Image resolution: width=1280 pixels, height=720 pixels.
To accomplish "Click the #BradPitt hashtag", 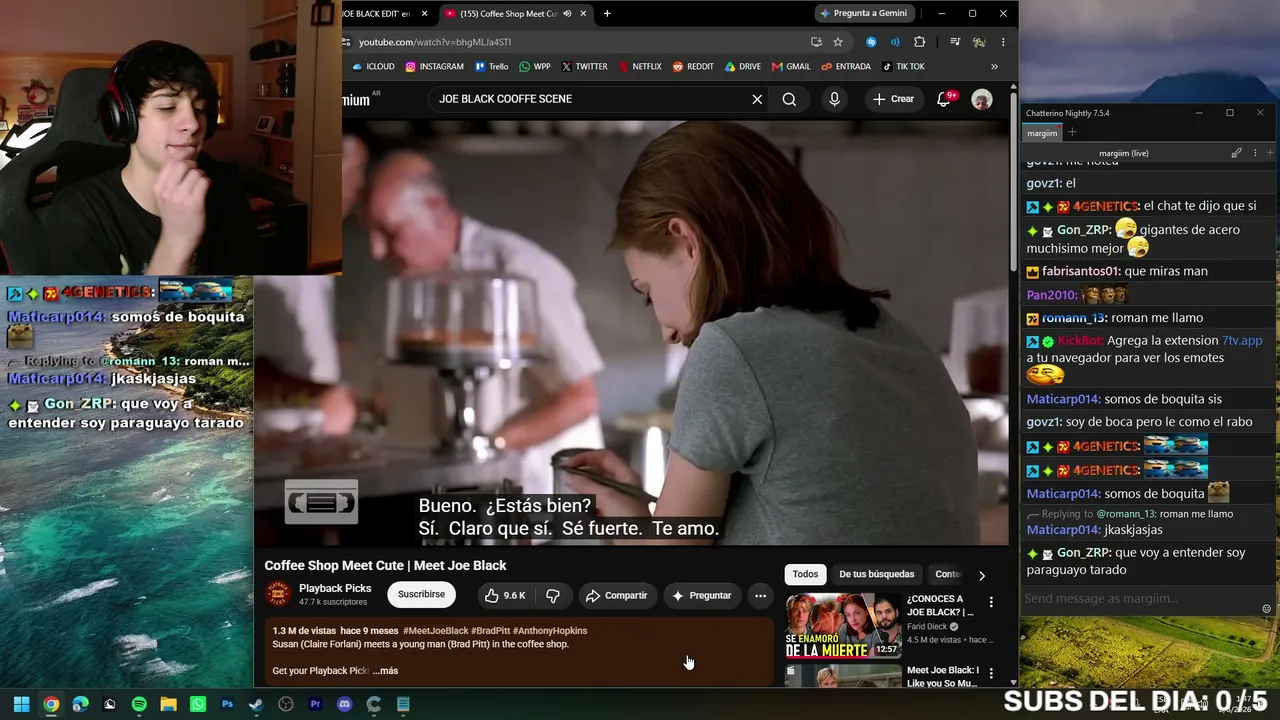I will click(x=490, y=631).
